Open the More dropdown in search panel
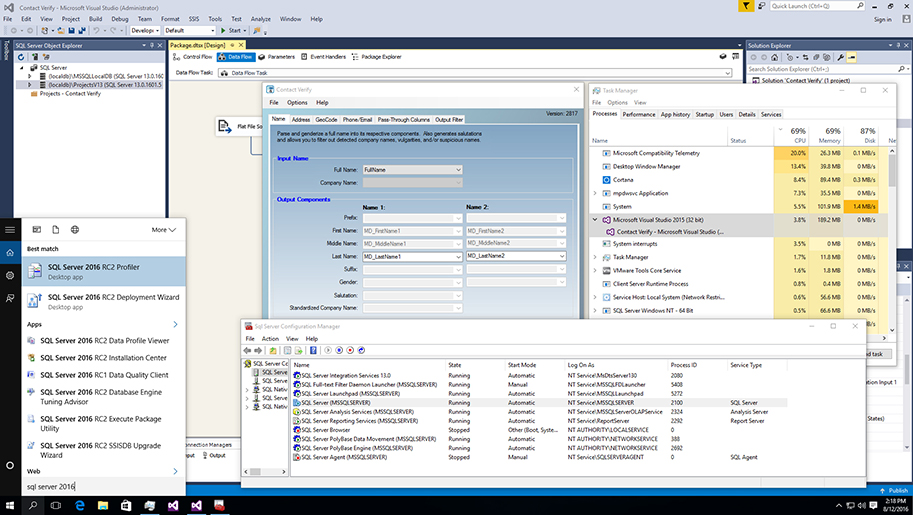This screenshot has width=913, height=515. tap(164, 230)
